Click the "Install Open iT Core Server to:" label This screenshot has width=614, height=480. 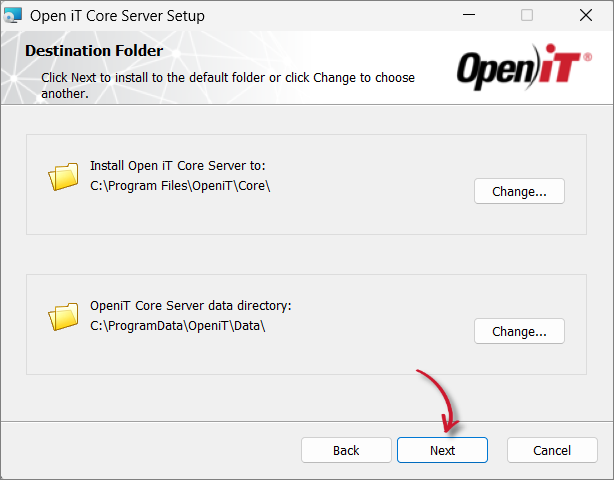point(178,166)
